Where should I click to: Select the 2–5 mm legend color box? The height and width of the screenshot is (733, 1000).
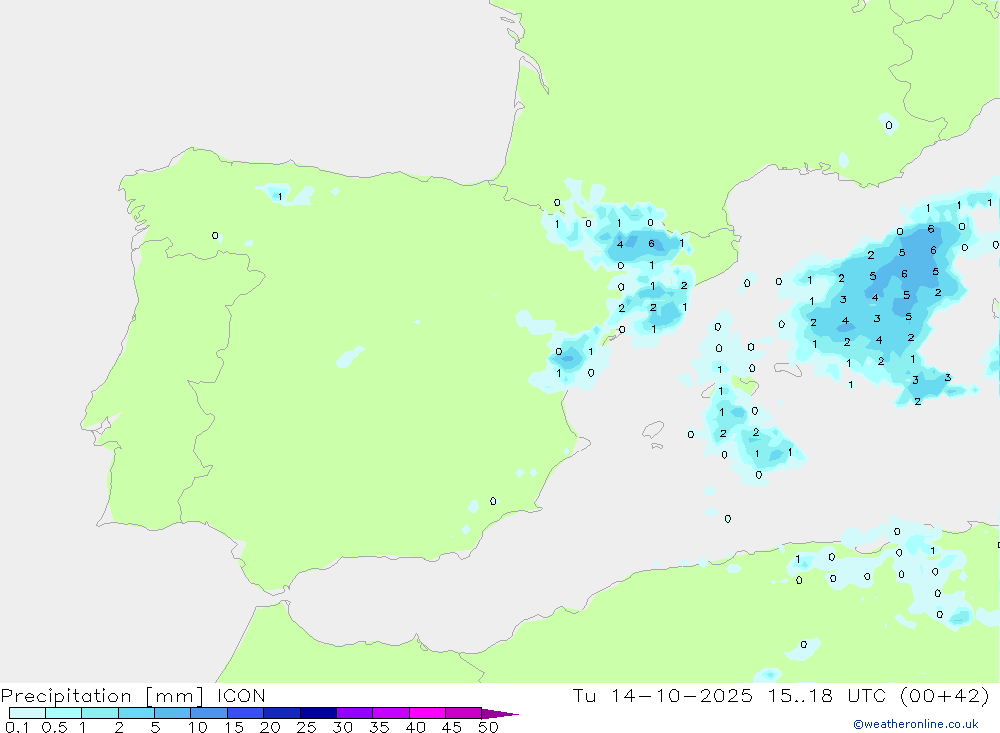click(136, 713)
